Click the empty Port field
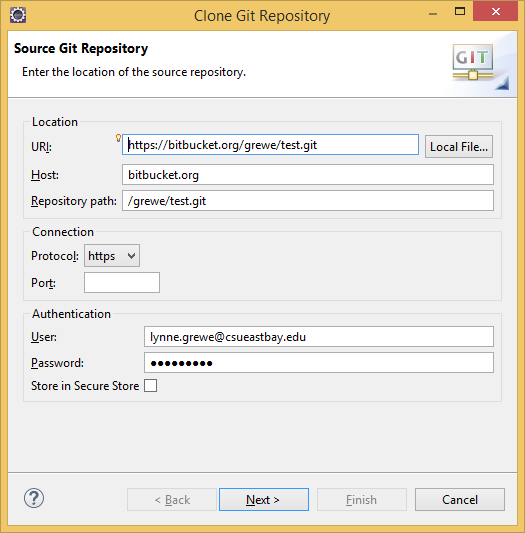 [x=122, y=282]
